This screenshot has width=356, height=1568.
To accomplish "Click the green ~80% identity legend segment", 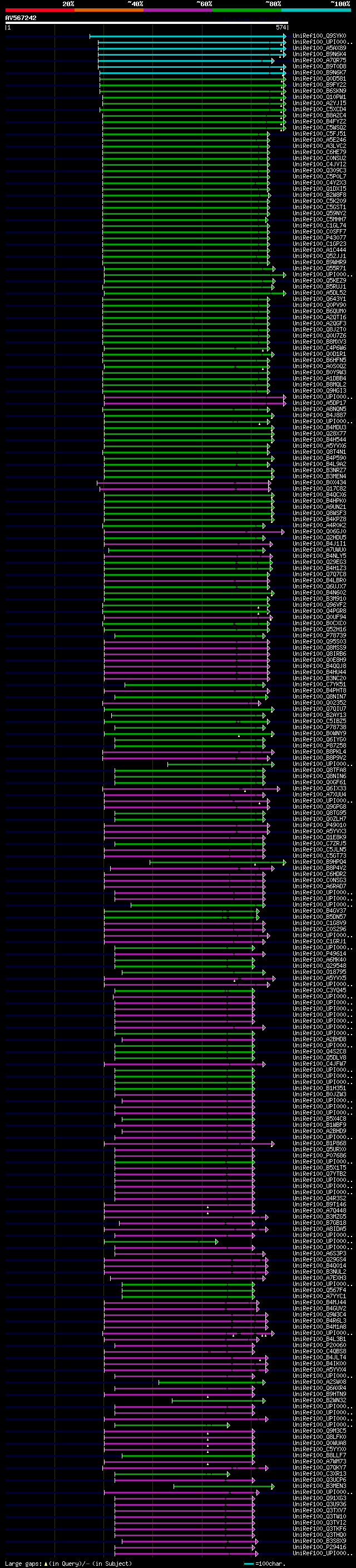I will (247, 10).
